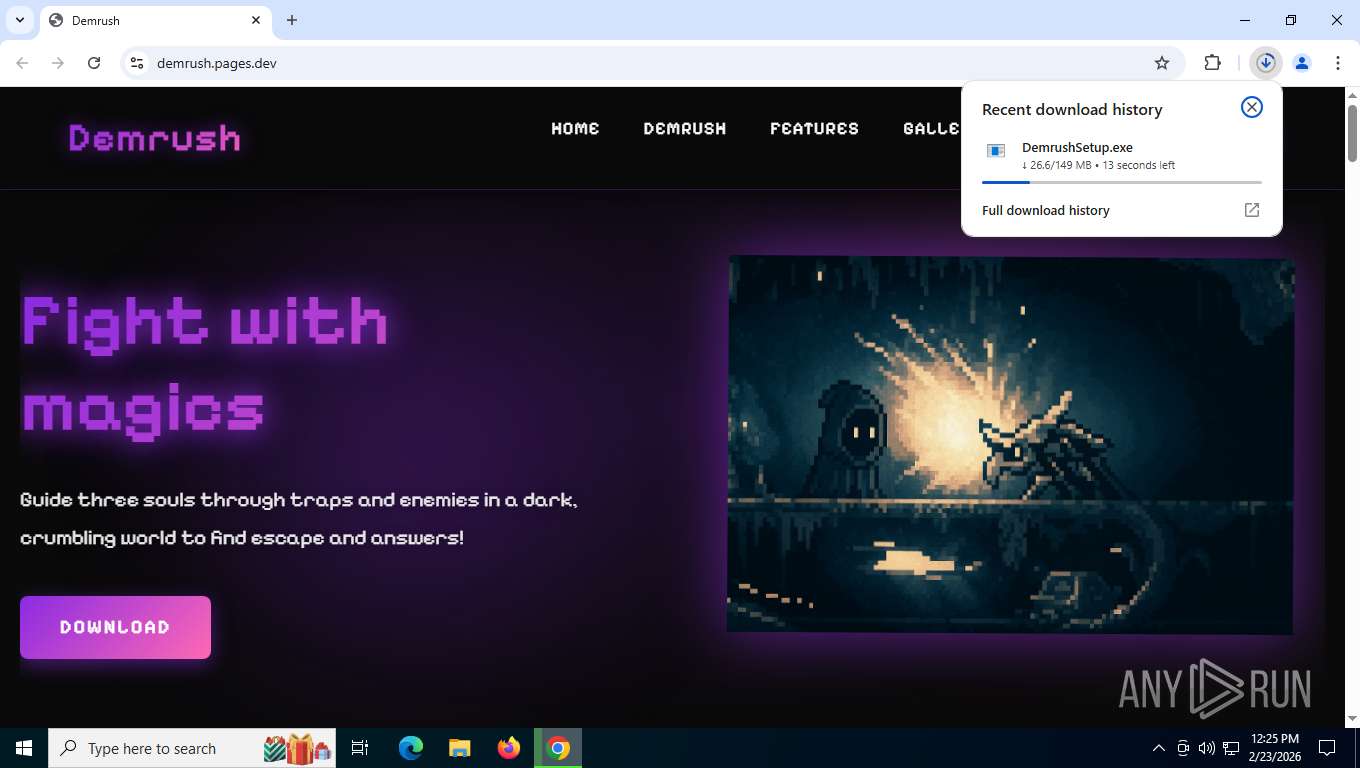Open a new browser tab

pos(292,20)
